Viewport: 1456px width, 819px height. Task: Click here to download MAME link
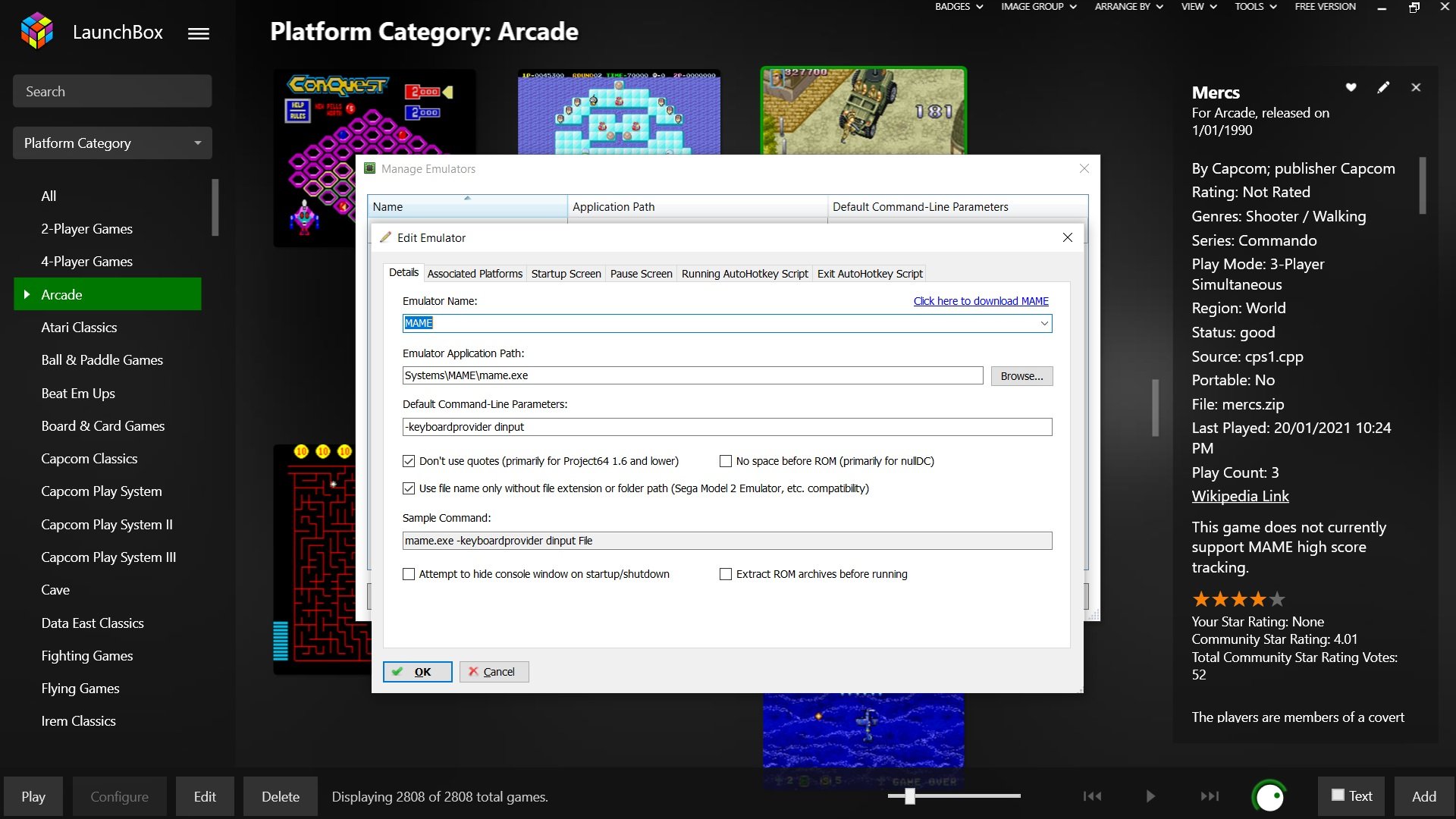[x=981, y=301]
